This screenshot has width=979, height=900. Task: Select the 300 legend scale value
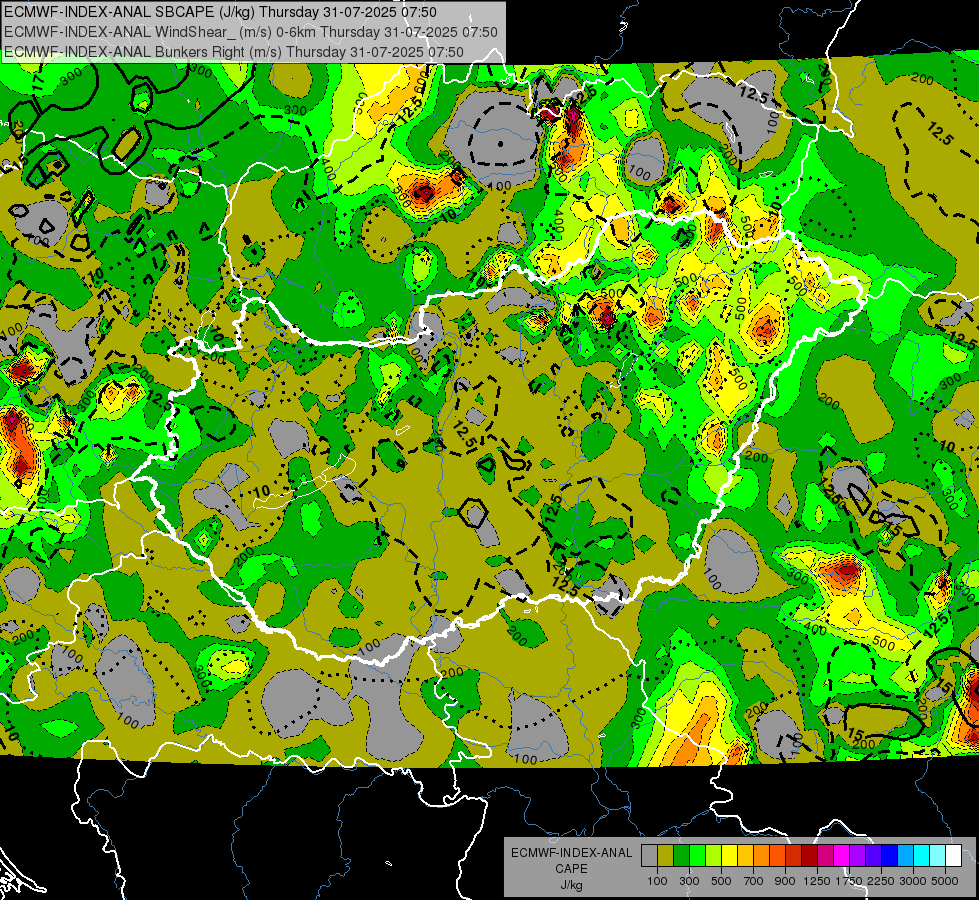coord(689,881)
